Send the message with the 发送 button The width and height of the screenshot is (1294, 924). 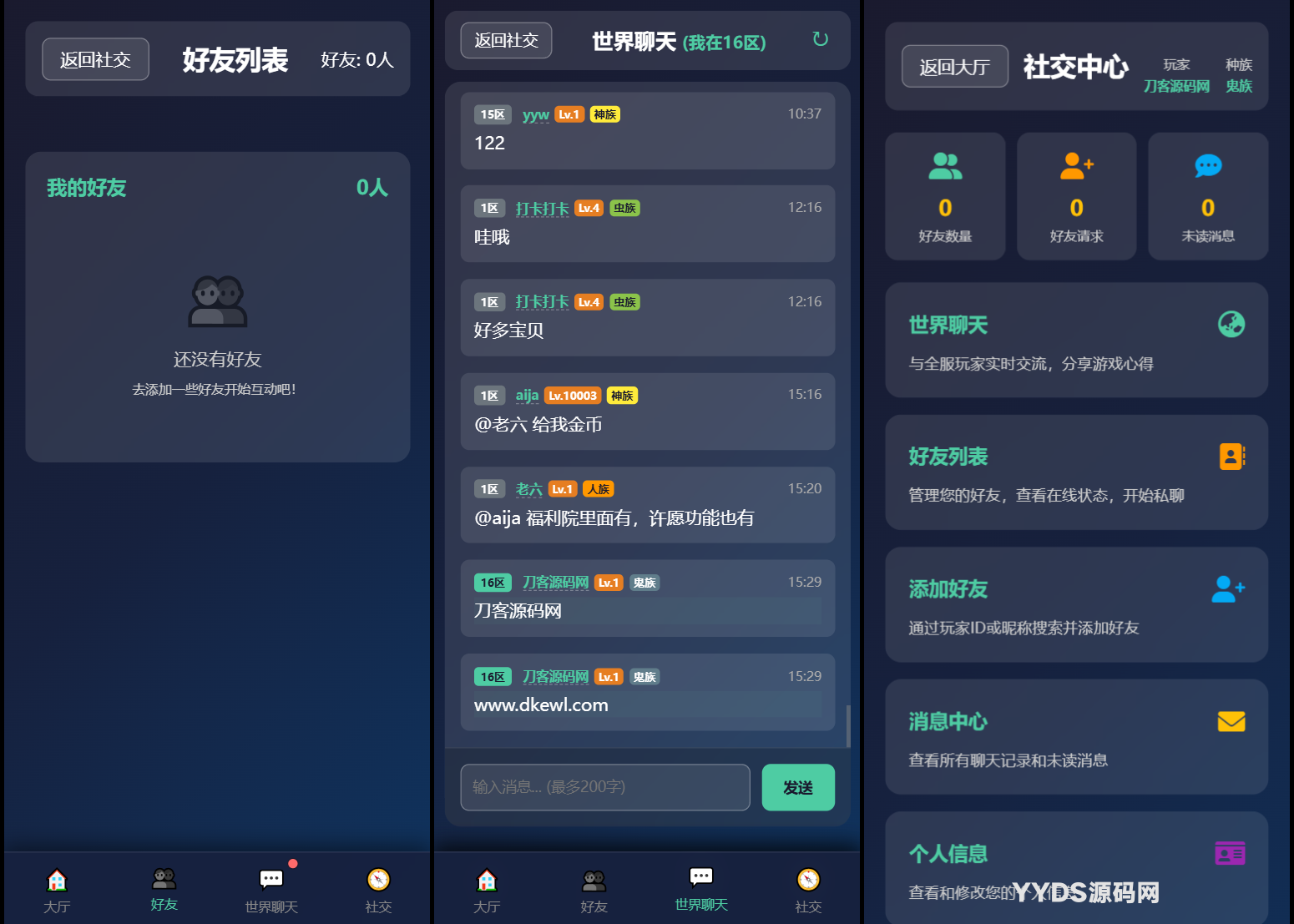click(798, 787)
